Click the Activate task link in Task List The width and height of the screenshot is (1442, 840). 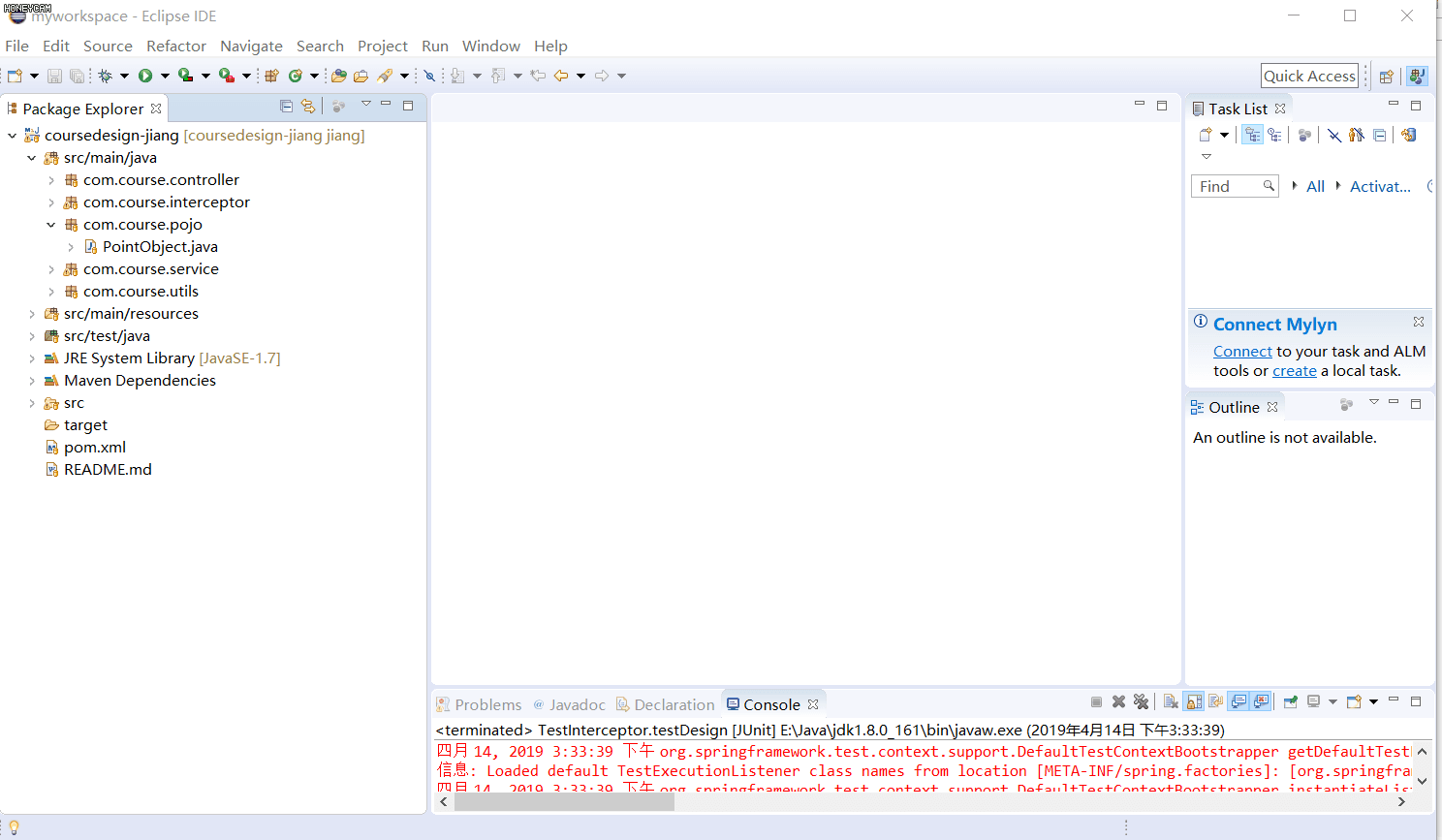1380,186
